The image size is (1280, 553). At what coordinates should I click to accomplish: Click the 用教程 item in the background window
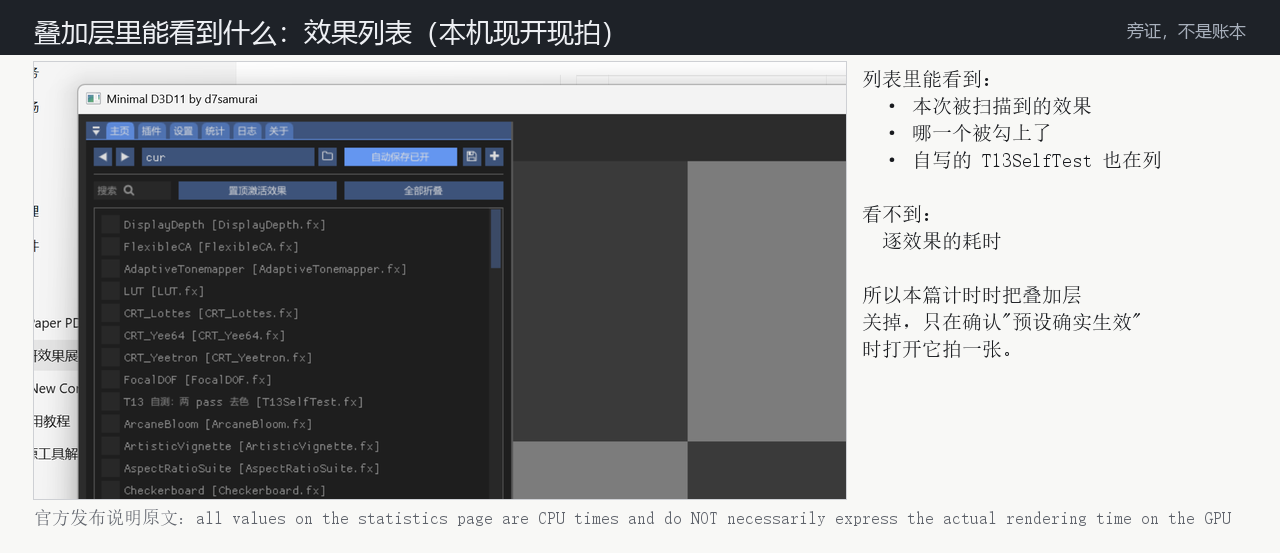(52, 421)
